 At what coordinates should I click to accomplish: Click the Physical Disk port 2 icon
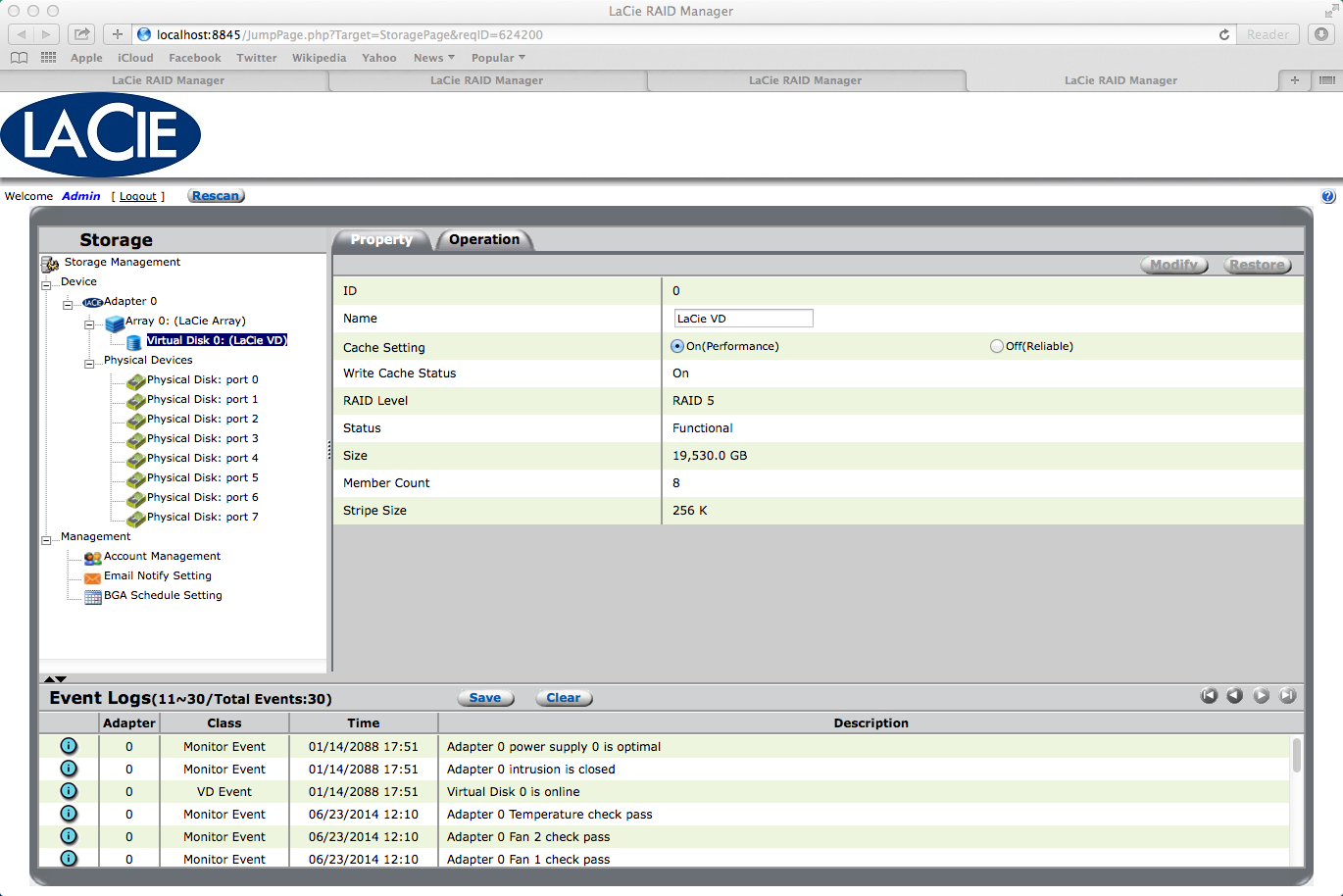[136, 422]
